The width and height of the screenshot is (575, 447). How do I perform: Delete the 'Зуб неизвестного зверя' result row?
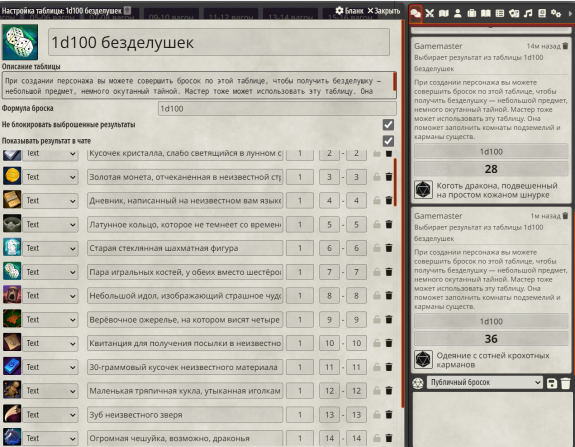click(x=389, y=415)
